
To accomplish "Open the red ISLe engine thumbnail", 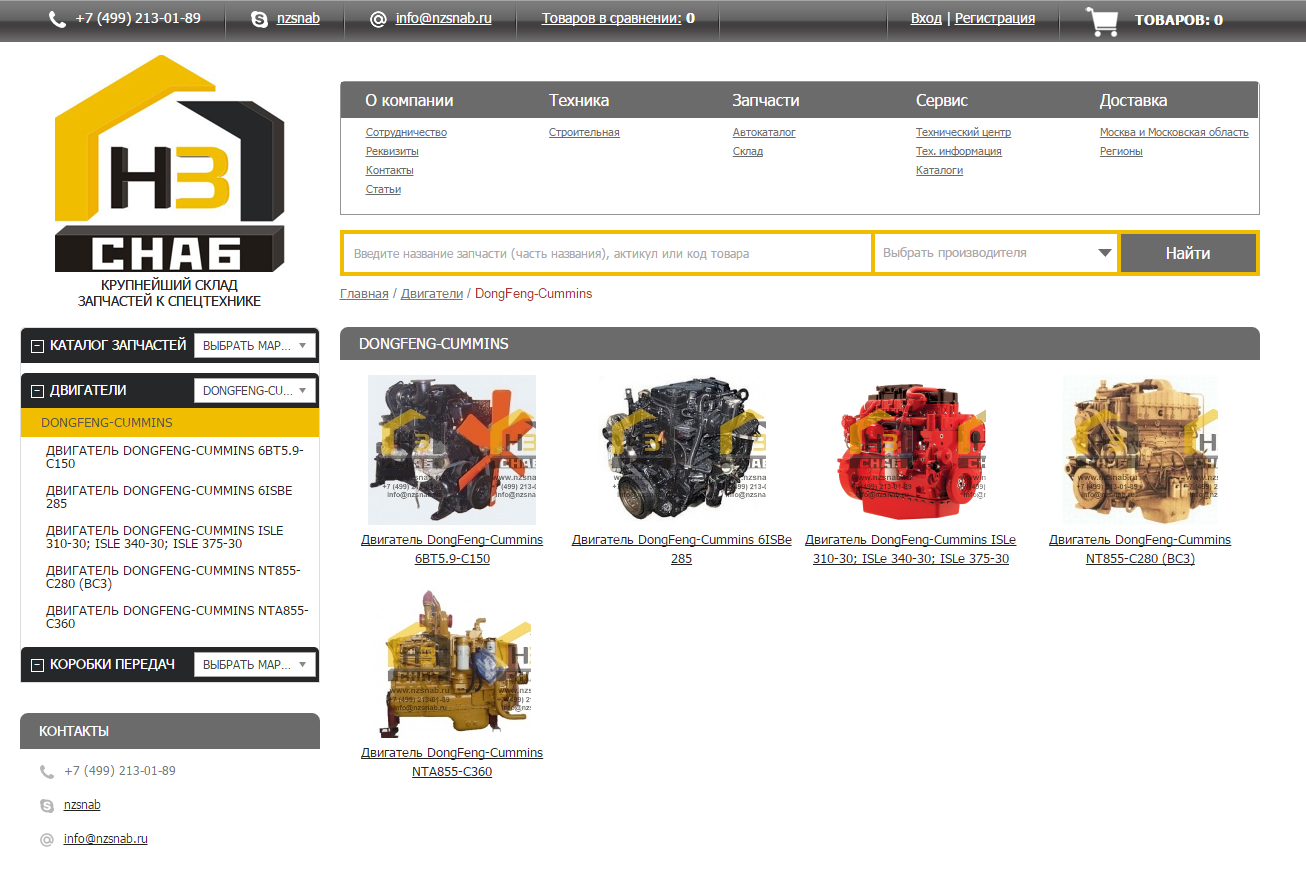I will [911, 450].
